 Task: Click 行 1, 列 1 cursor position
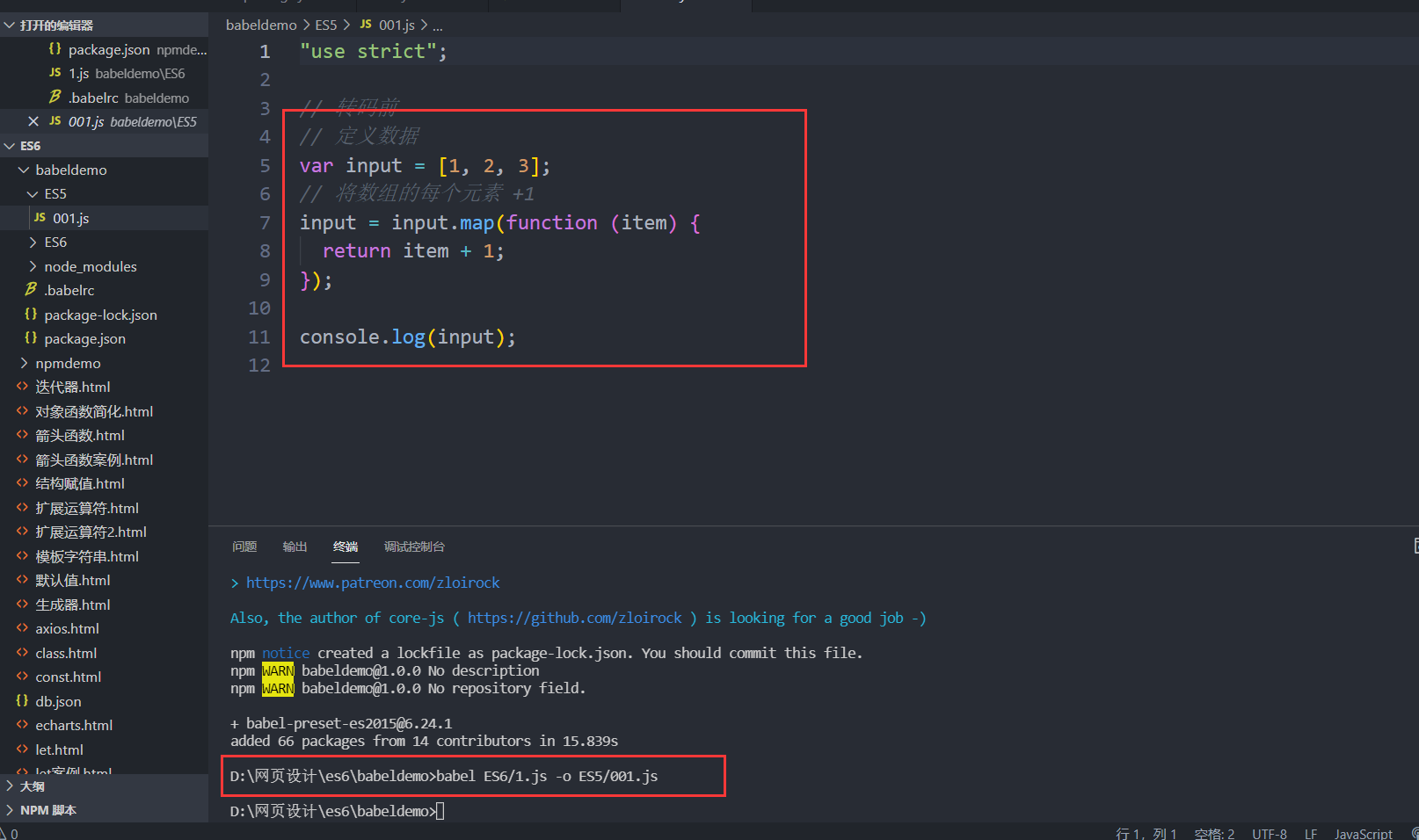[1146, 833]
